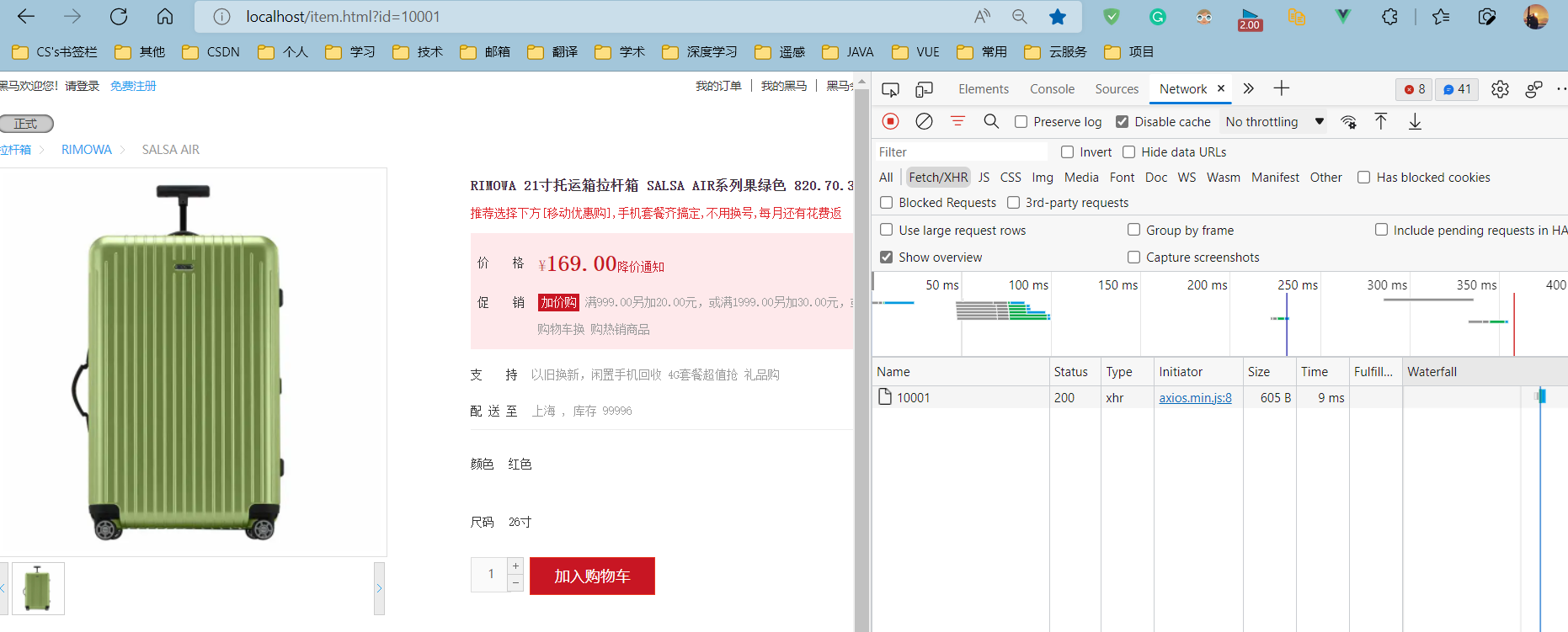Uncheck Disable cache

click(1122, 122)
